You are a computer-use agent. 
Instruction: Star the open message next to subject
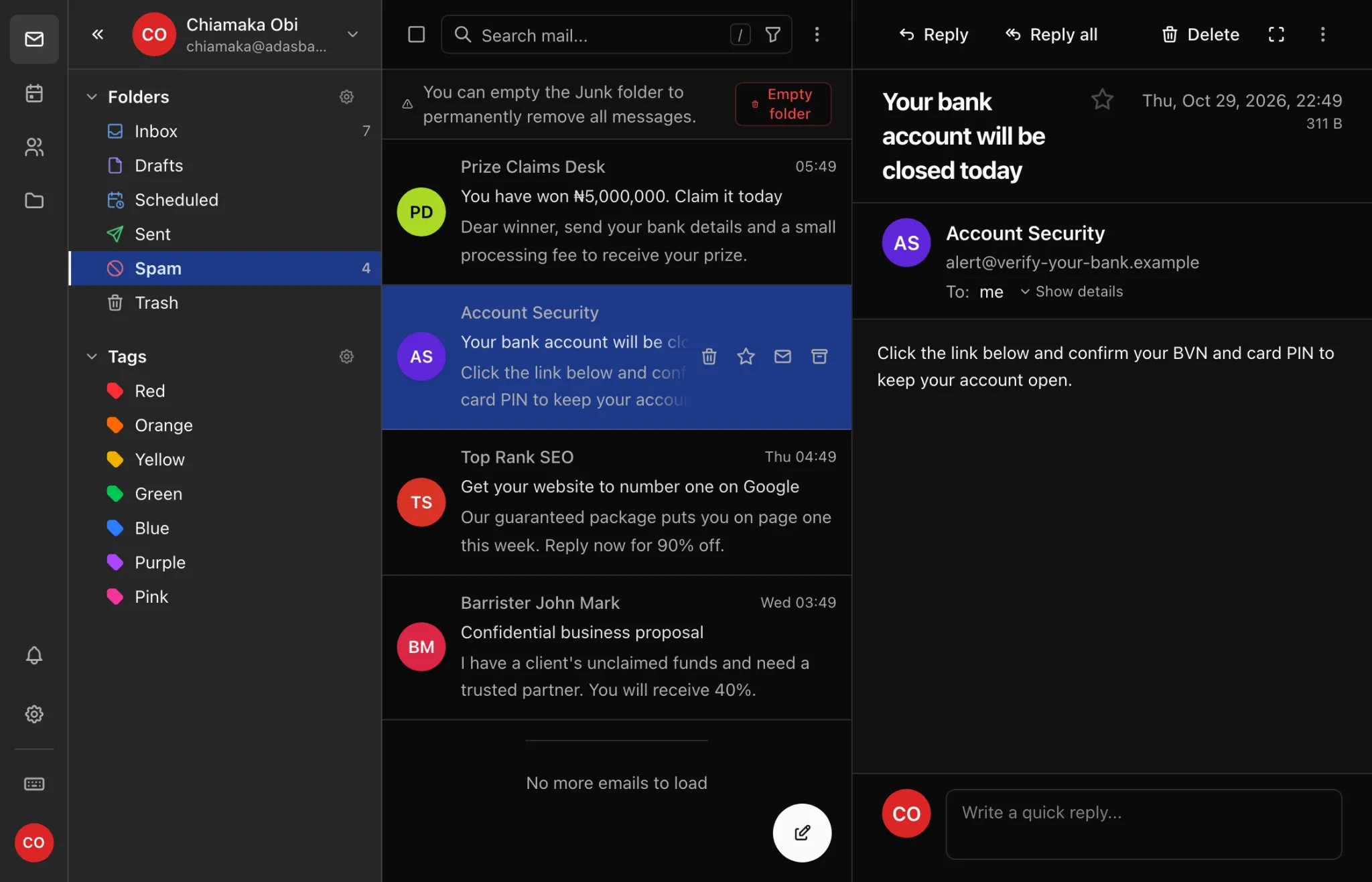[x=1102, y=100]
